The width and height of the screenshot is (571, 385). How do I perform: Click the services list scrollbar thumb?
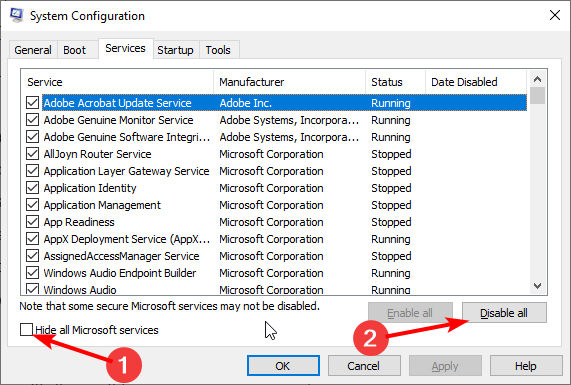[537, 96]
